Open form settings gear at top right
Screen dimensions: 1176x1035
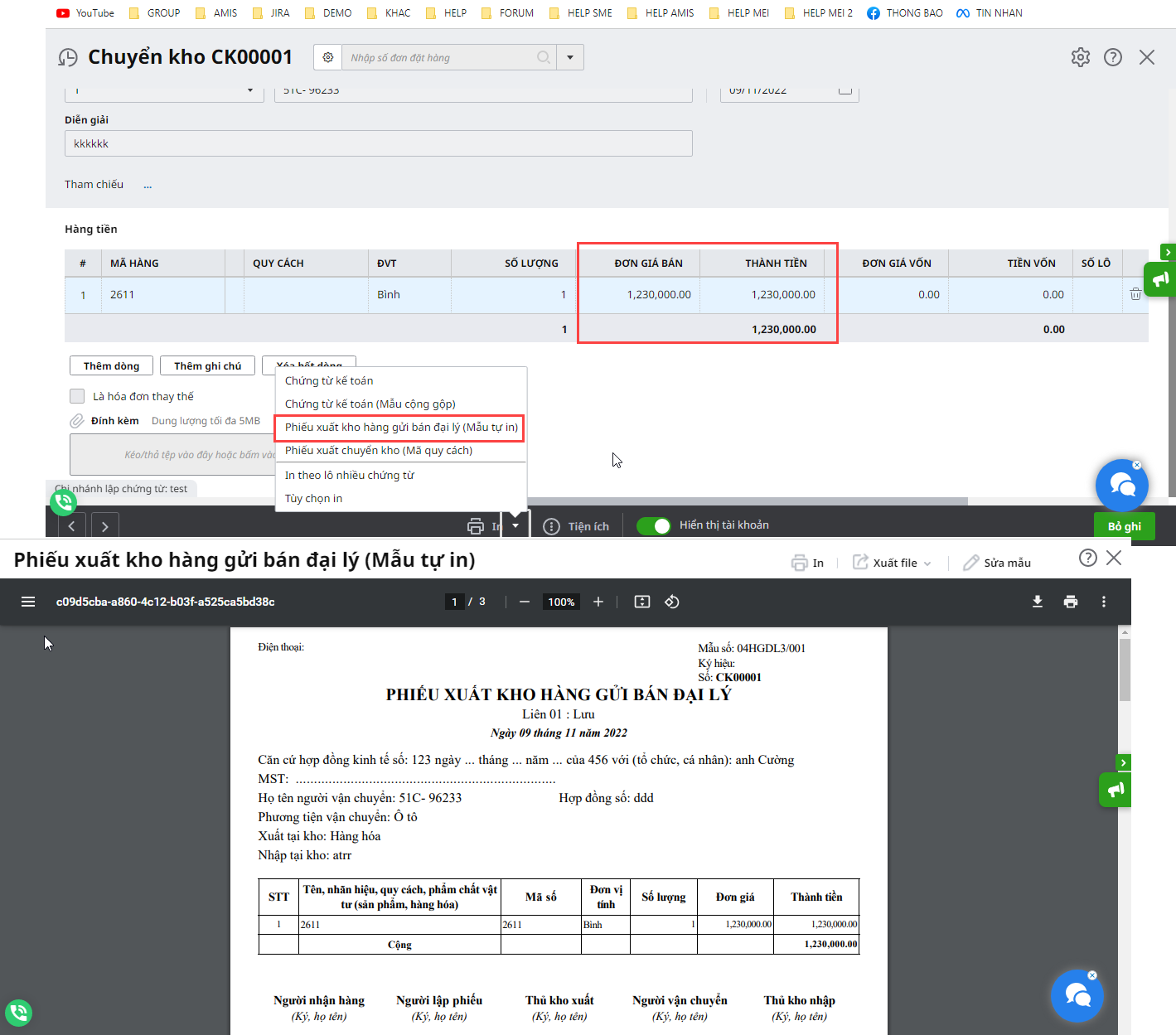pyautogui.click(x=1080, y=57)
